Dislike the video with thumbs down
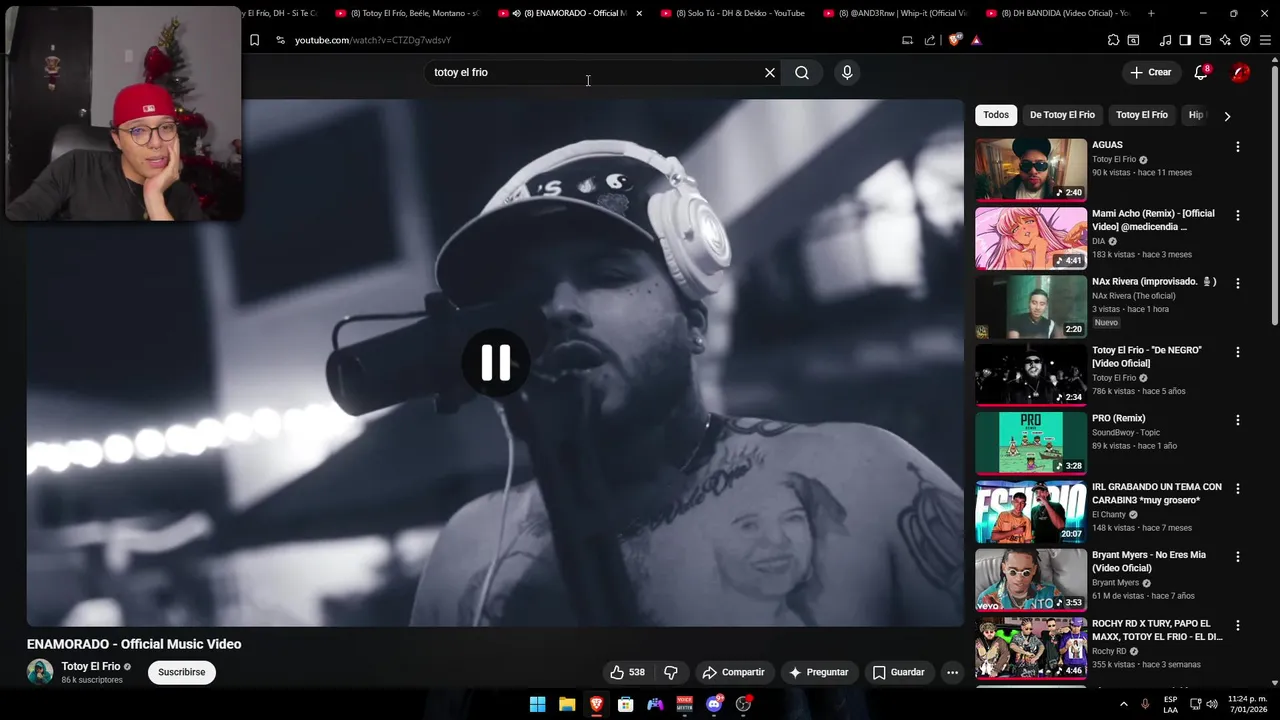 click(x=671, y=672)
